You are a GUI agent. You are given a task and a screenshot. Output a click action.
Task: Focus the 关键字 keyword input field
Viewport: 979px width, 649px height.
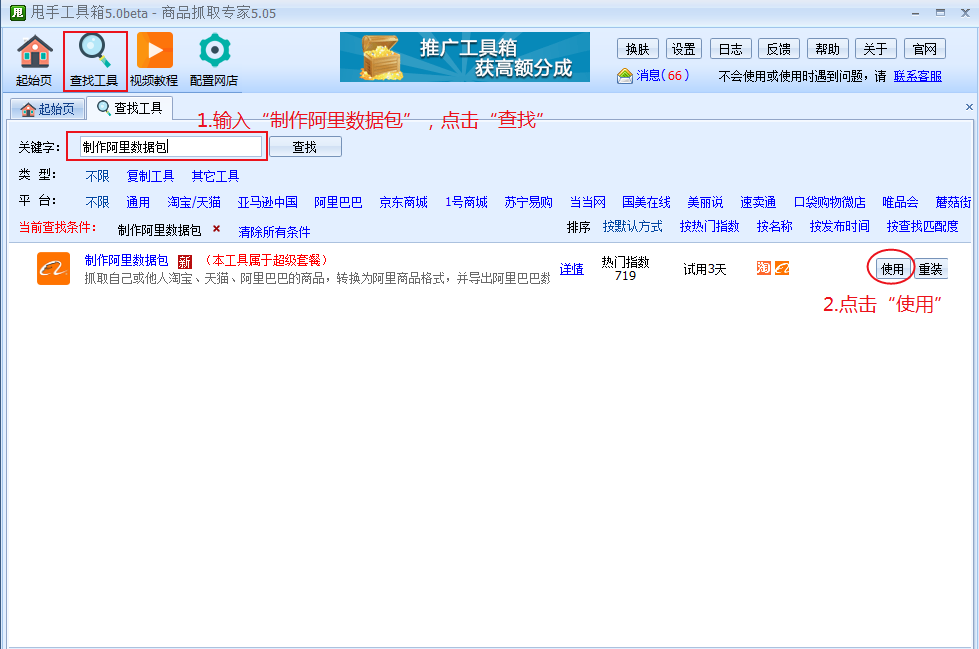click(x=170, y=147)
